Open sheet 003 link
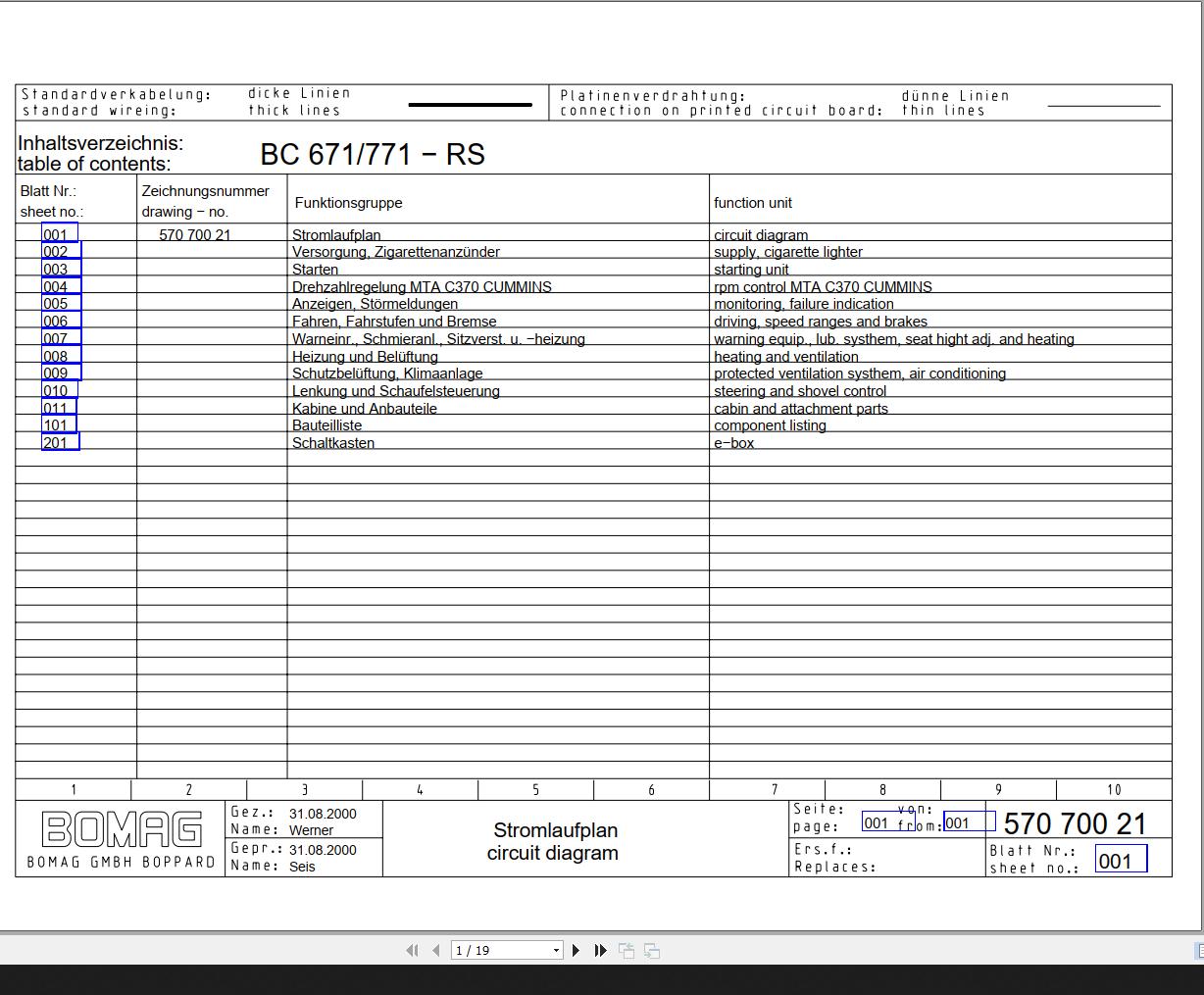 pos(61,269)
